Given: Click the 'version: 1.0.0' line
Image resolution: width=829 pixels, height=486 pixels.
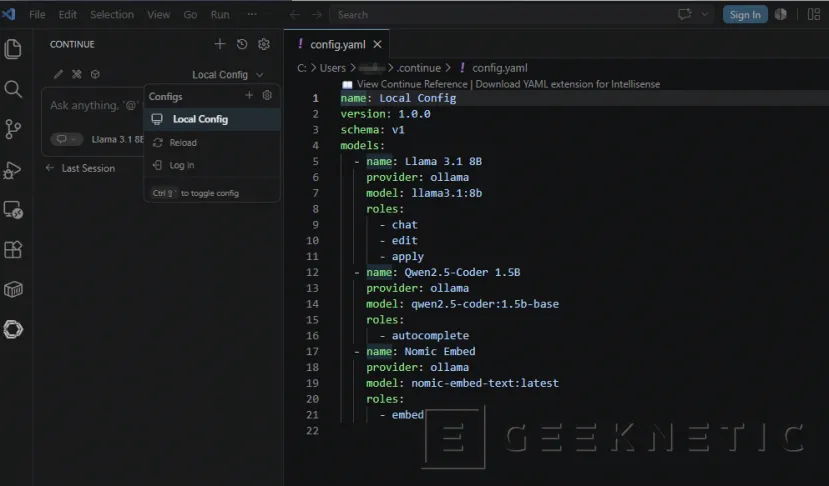Looking at the screenshot, I should tap(385, 114).
